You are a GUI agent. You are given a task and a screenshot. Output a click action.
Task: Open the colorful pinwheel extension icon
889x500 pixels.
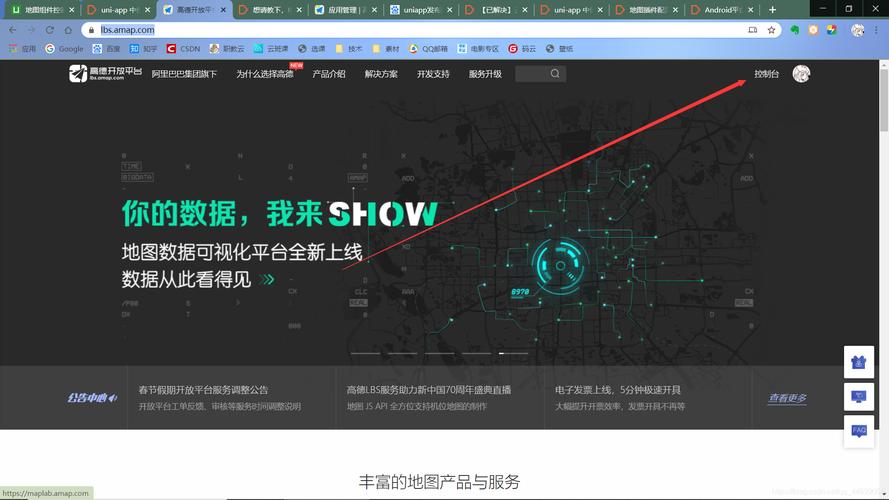[x=831, y=30]
